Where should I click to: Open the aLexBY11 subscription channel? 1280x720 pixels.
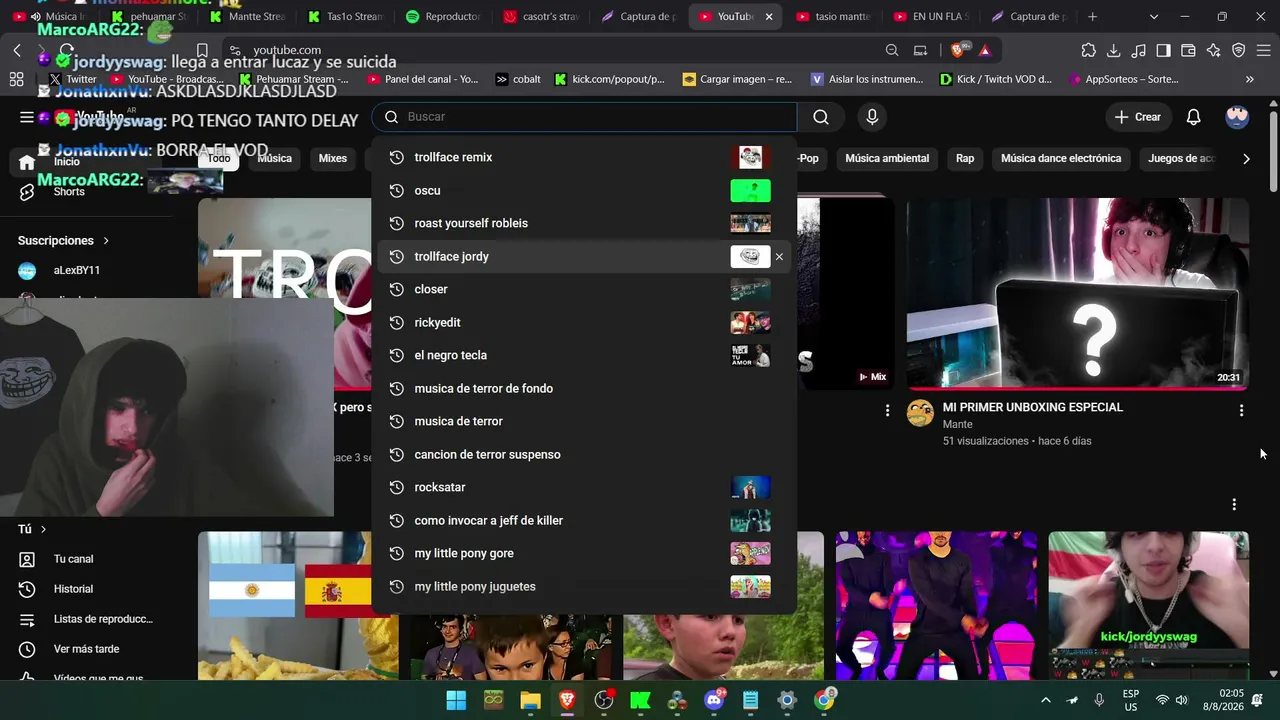coord(76,271)
